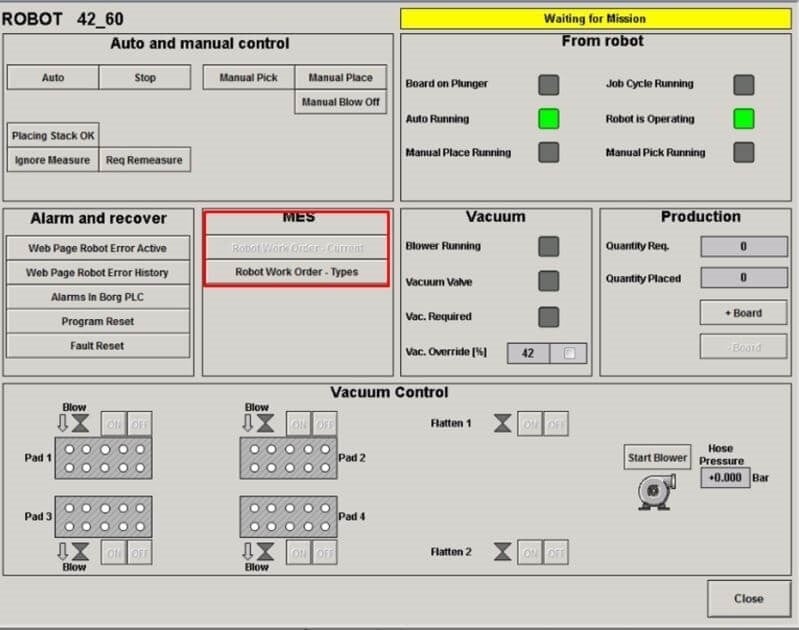Open Alarms In Borg PLC

coord(97,297)
